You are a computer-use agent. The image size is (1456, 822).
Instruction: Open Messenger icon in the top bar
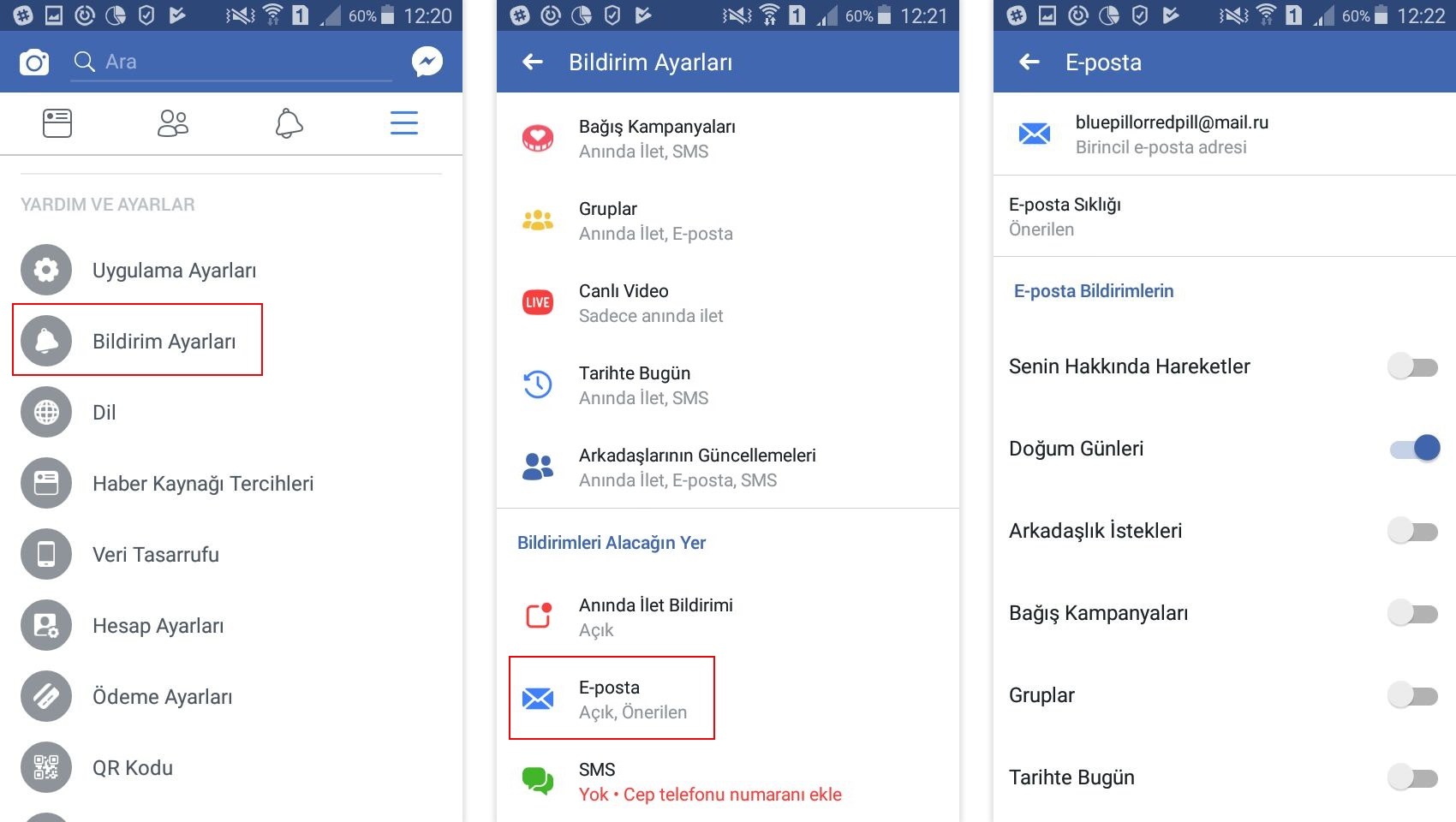(427, 62)
